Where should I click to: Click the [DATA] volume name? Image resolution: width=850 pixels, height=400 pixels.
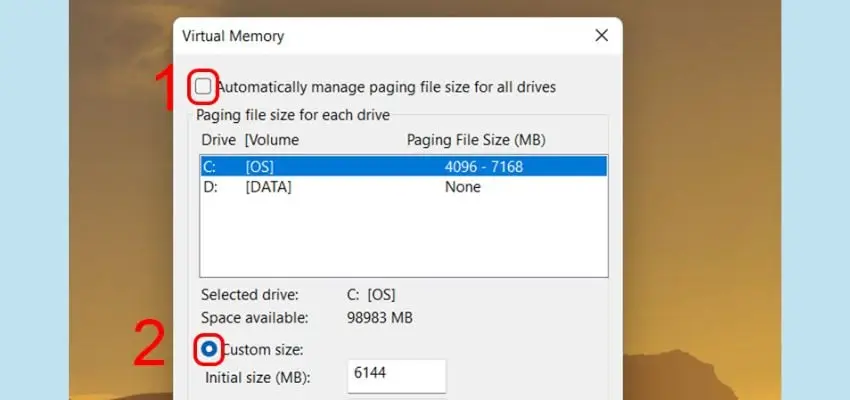click(x=268, y=187)
